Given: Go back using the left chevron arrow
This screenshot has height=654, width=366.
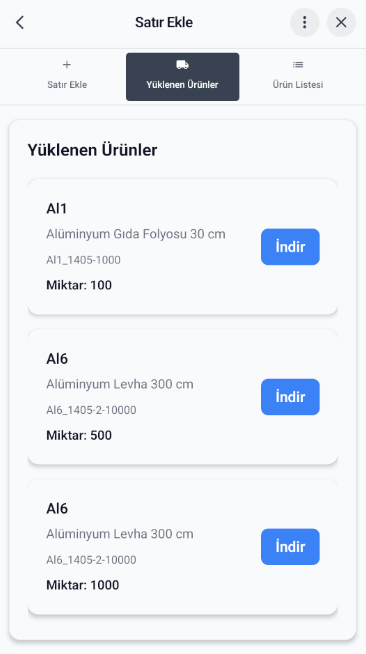Looking at the screenshot, I should pos(20,23).
